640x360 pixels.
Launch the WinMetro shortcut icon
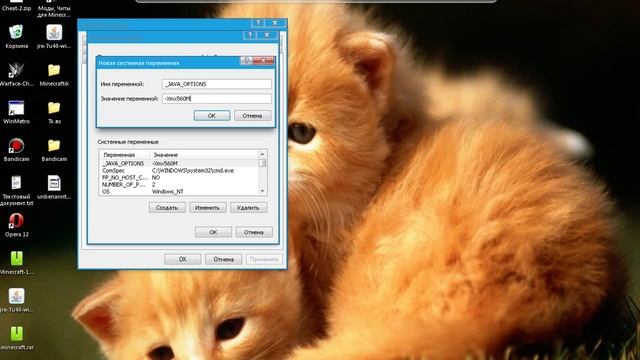16,108
